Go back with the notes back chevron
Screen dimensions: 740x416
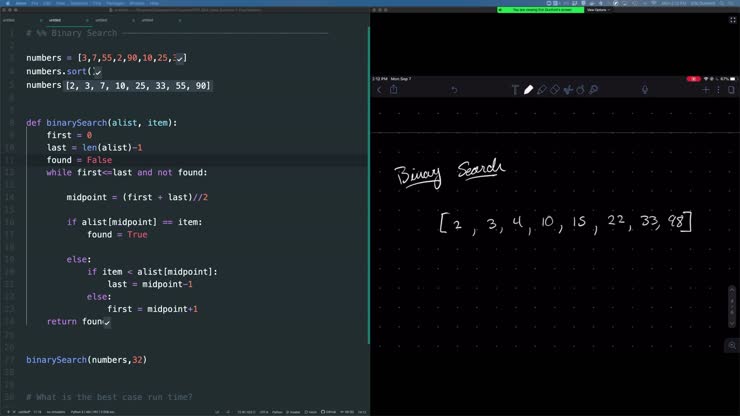click(379, 90)
